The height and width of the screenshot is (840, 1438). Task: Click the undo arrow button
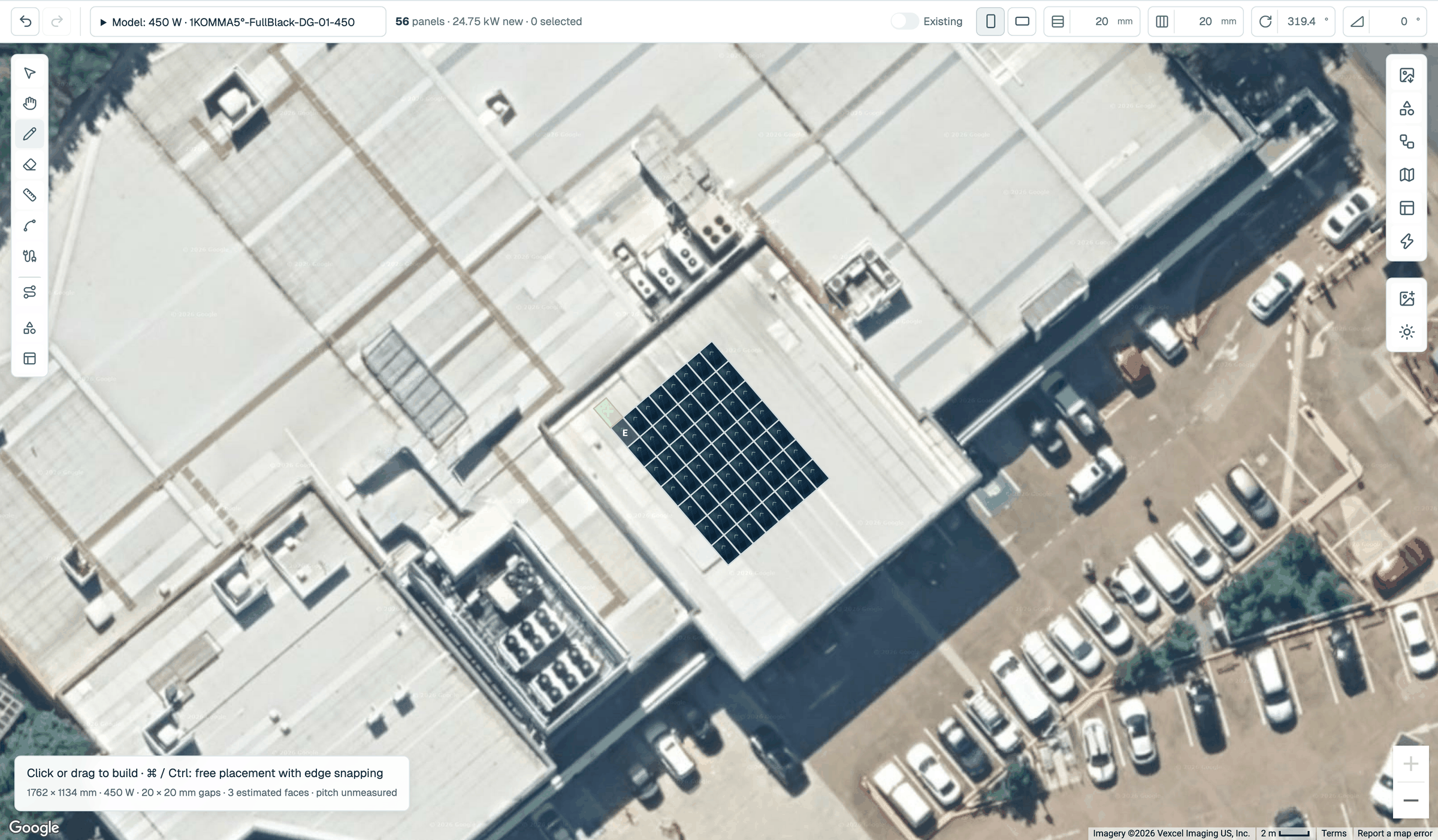click(25, 22)
